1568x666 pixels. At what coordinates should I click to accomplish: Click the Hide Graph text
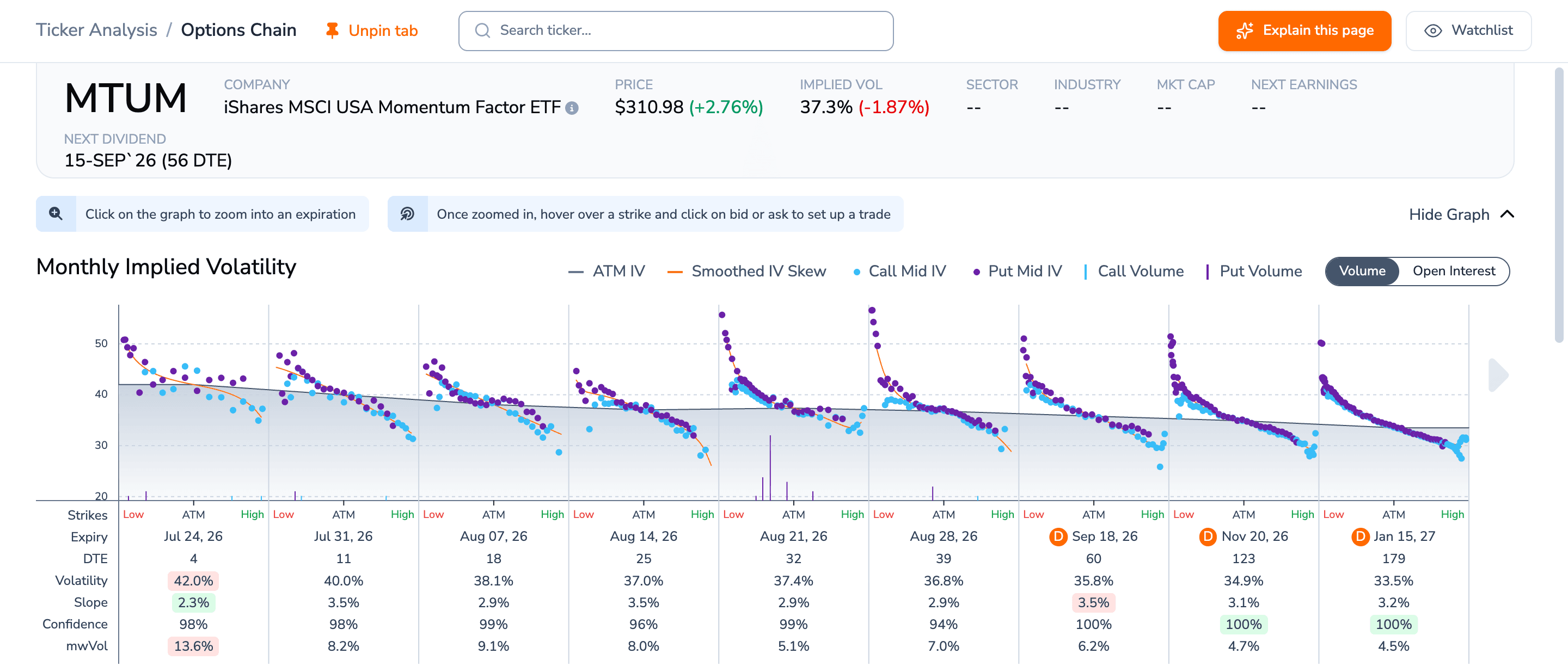(1449, 214)
